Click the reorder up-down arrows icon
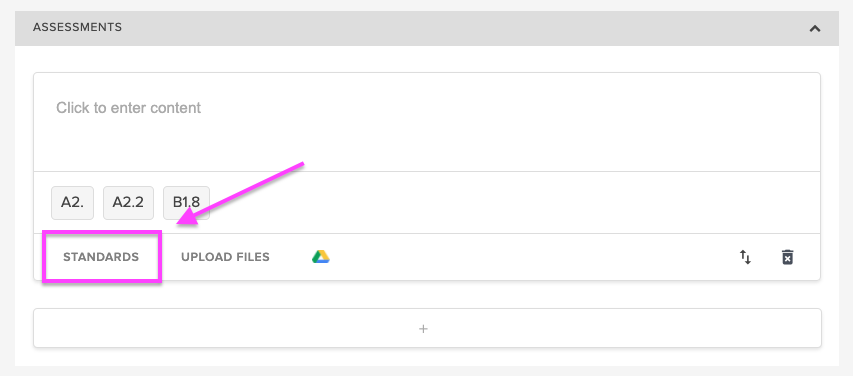Viewport: 853px width, 376px height. click(745, 257)
